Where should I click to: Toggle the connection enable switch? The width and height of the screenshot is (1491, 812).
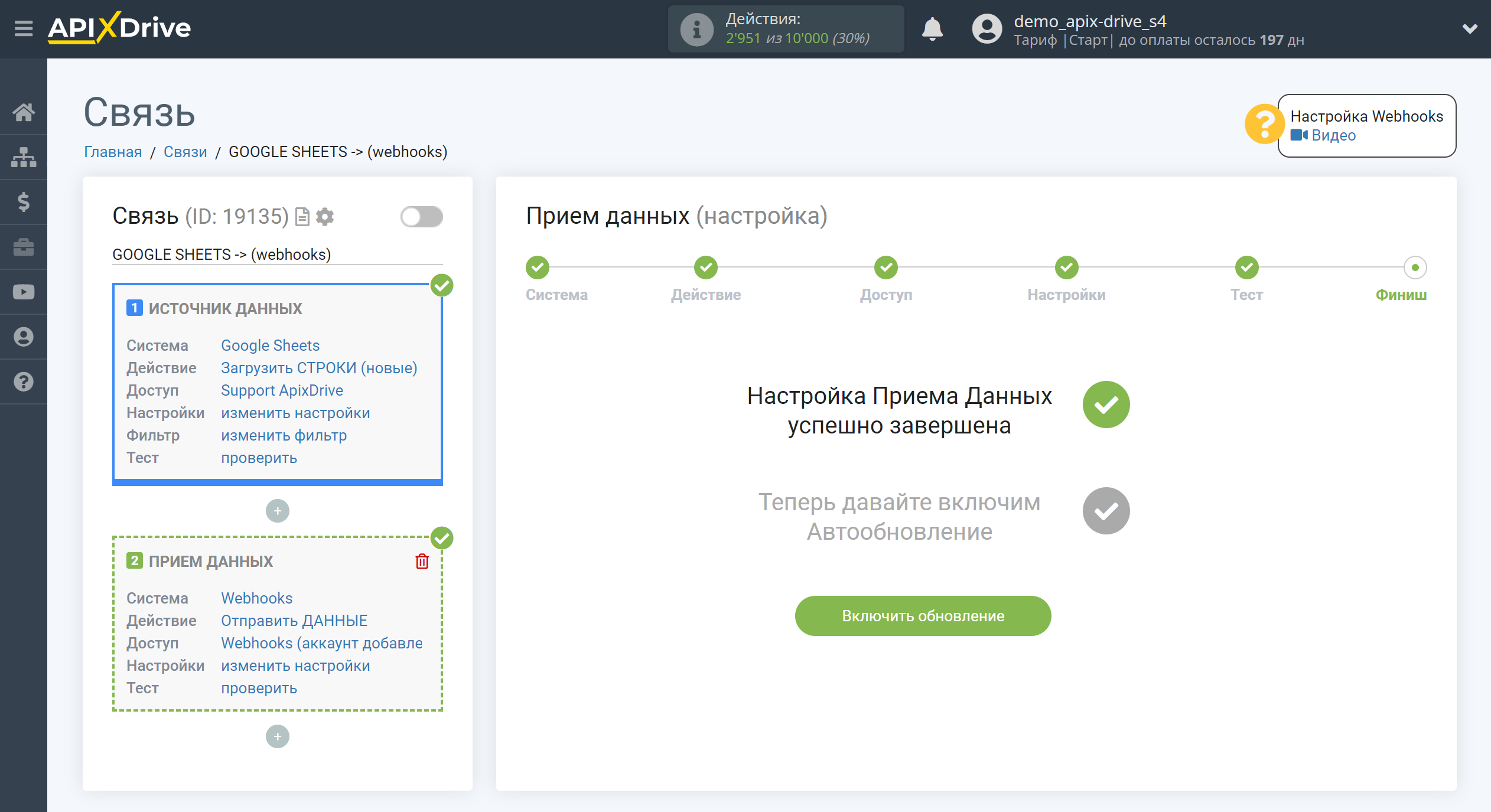[x=421, y=217]
